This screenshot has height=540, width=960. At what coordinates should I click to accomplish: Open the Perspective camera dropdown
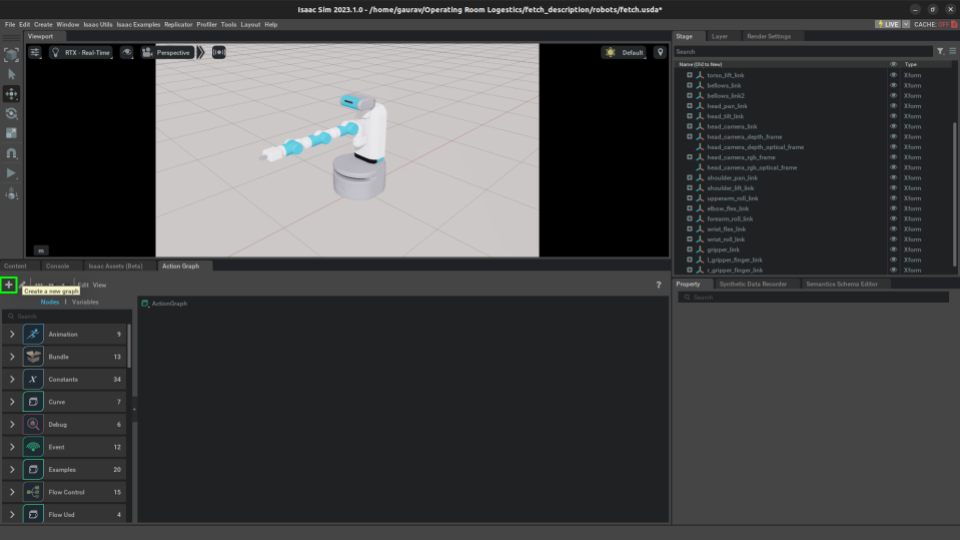(167, 53)
